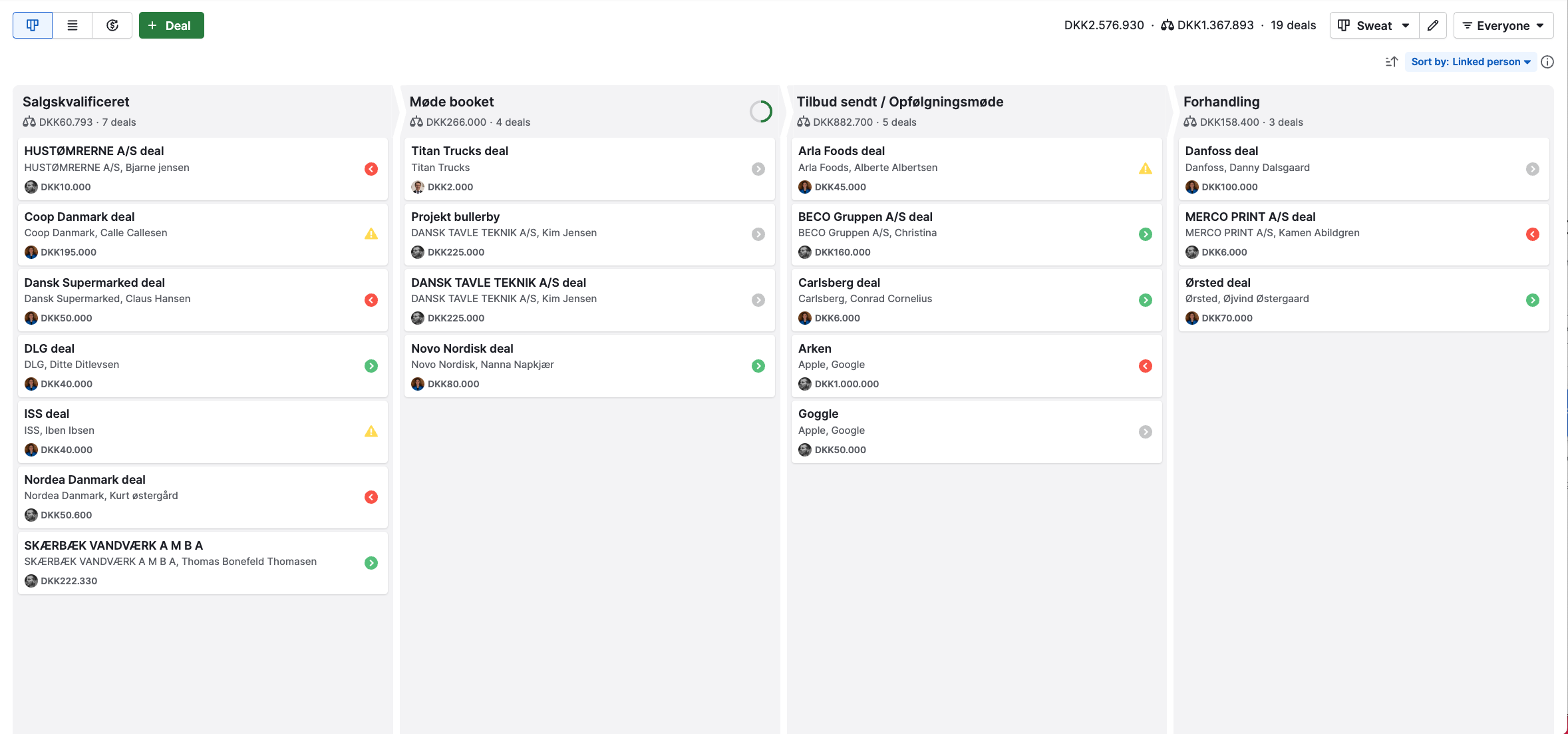Click owner avatar on Danfoss deal
The image size is (1568, 734).
coord(1191,187)
